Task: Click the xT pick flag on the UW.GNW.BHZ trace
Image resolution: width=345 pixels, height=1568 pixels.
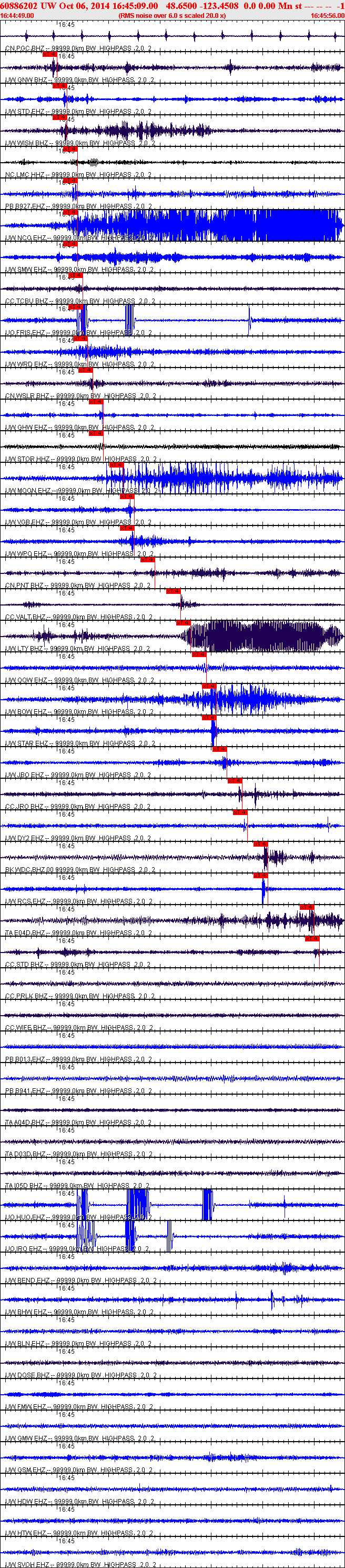Action: coord(49,54)
